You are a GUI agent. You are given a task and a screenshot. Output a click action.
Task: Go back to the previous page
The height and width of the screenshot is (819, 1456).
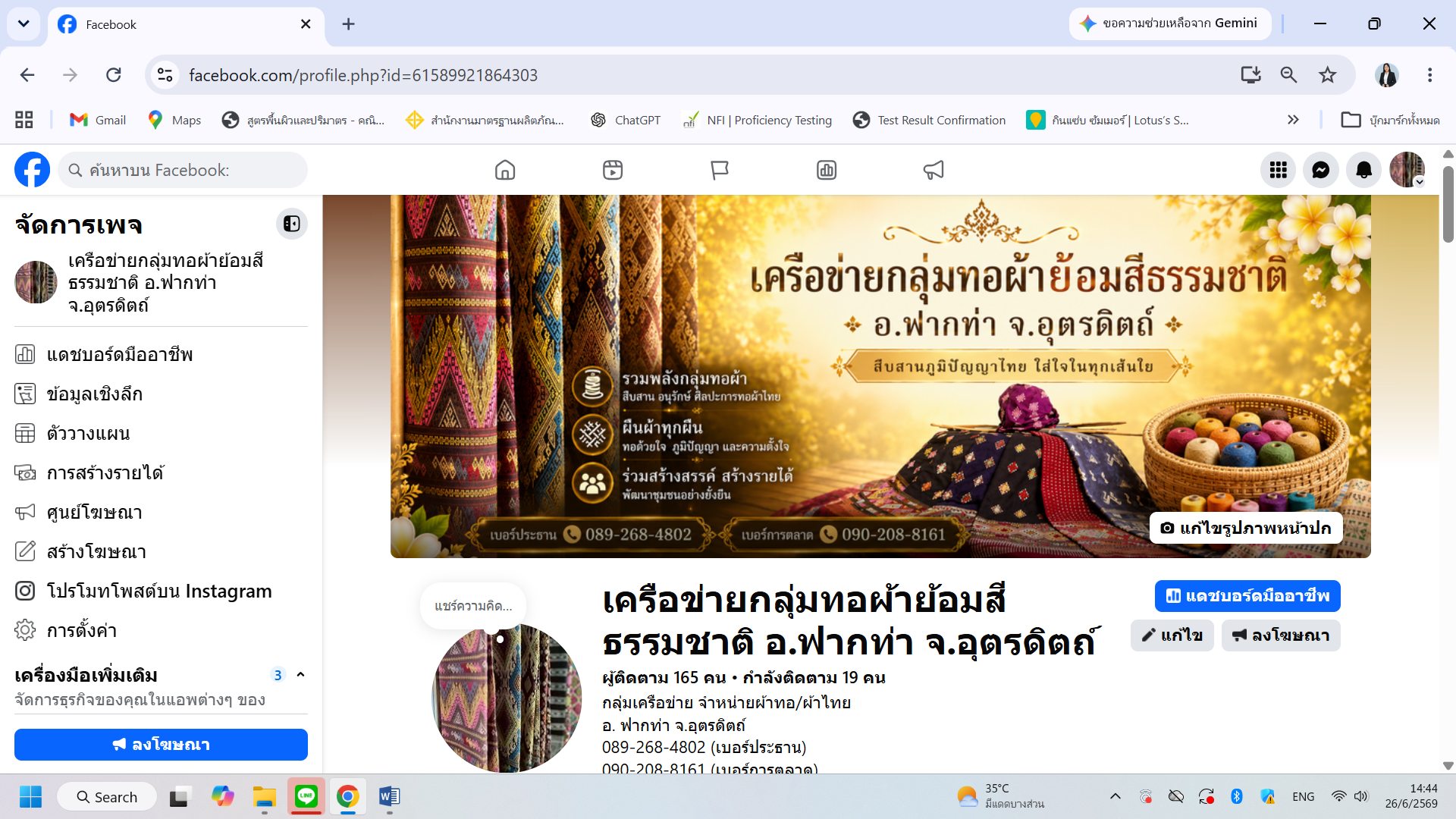[x=27, y=75]
